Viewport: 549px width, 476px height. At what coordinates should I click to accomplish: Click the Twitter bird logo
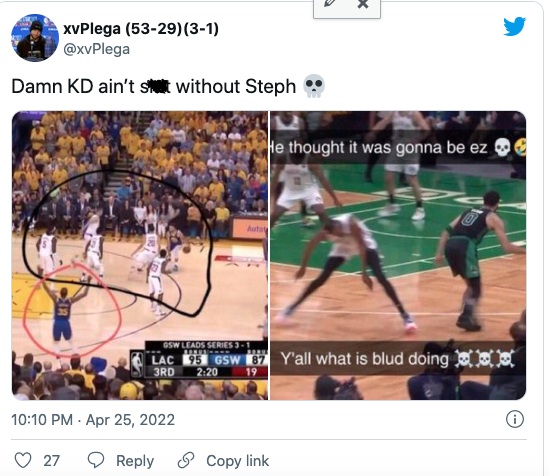(514, 26)
